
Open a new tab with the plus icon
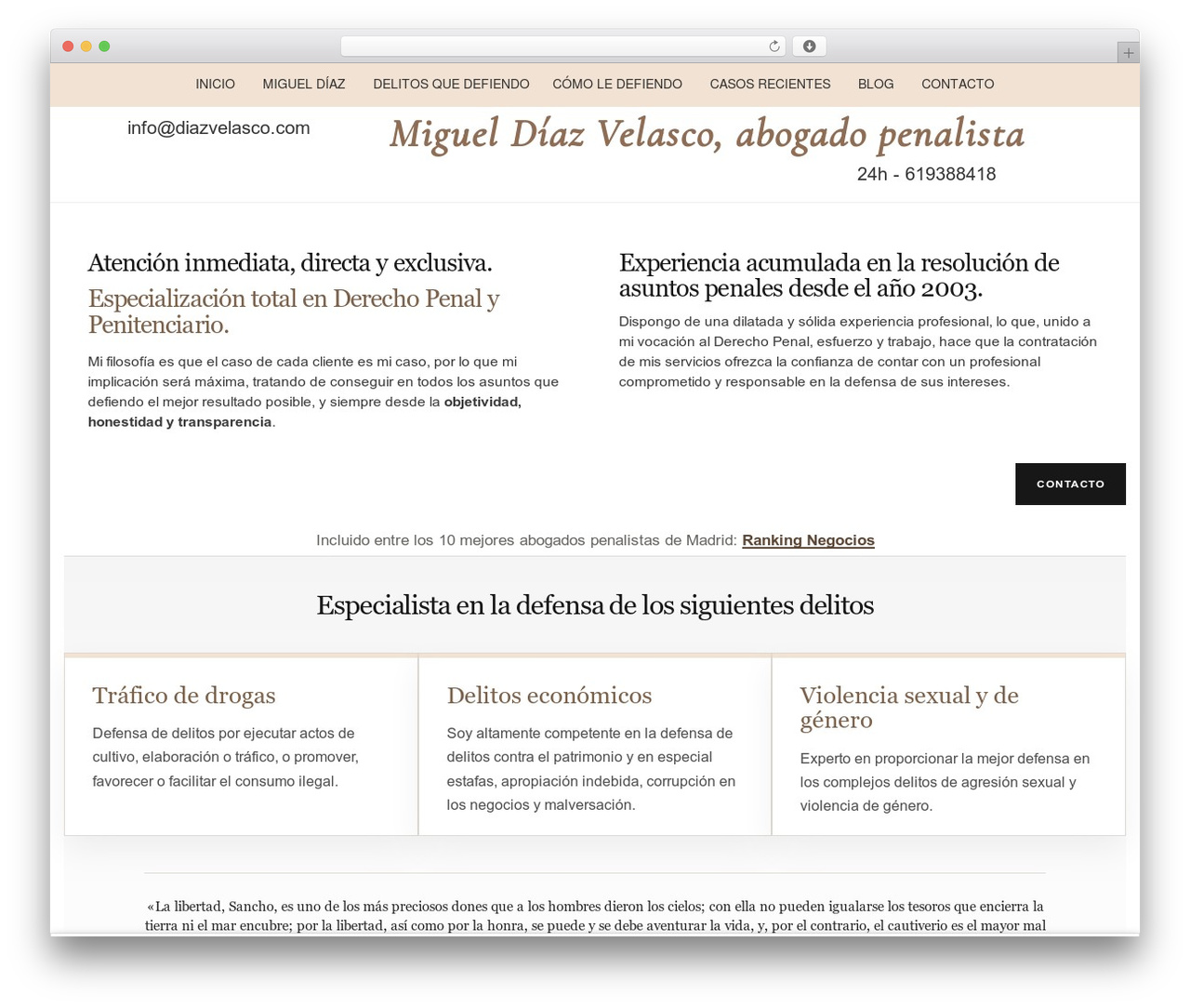[1128, 53]
